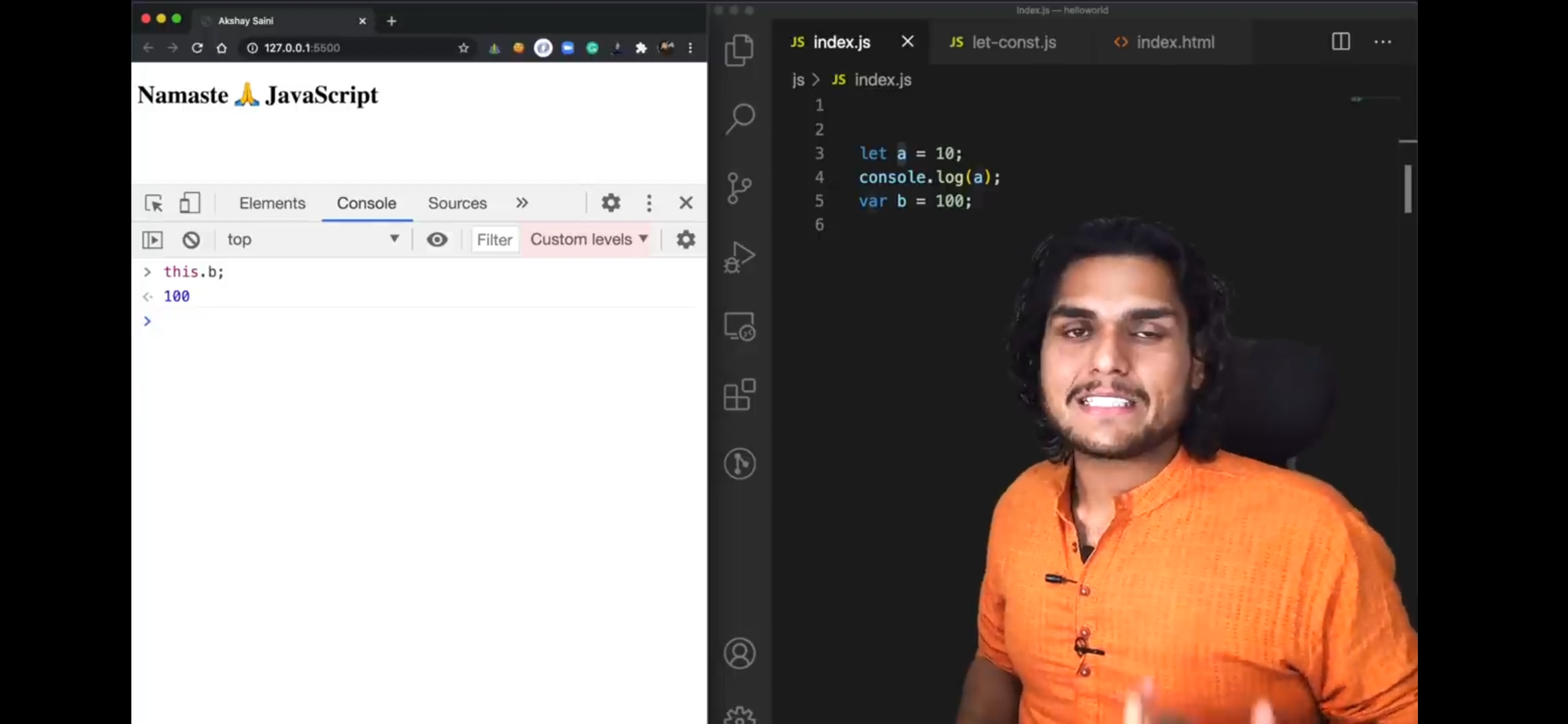
Task: Open the VS Code Explorer files icon
Action: (739, 50)
